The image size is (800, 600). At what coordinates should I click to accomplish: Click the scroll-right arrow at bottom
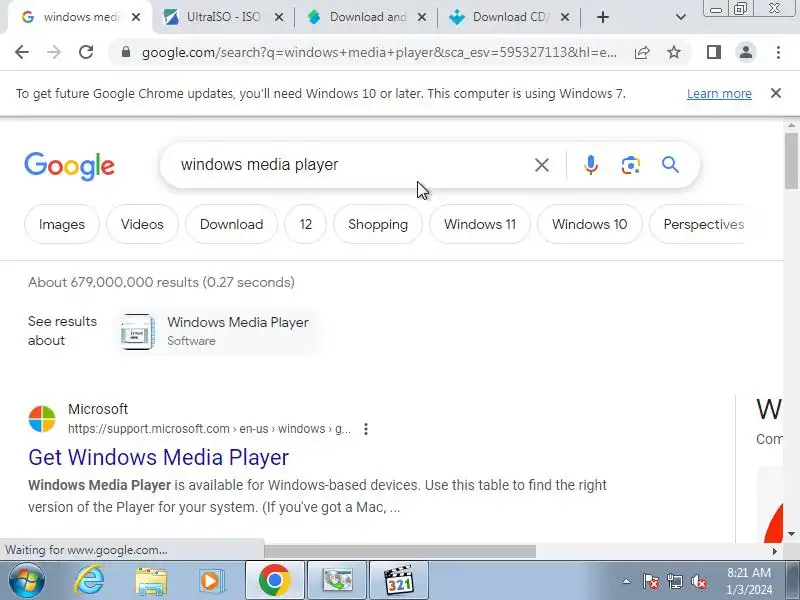click(x=775, y=552)
